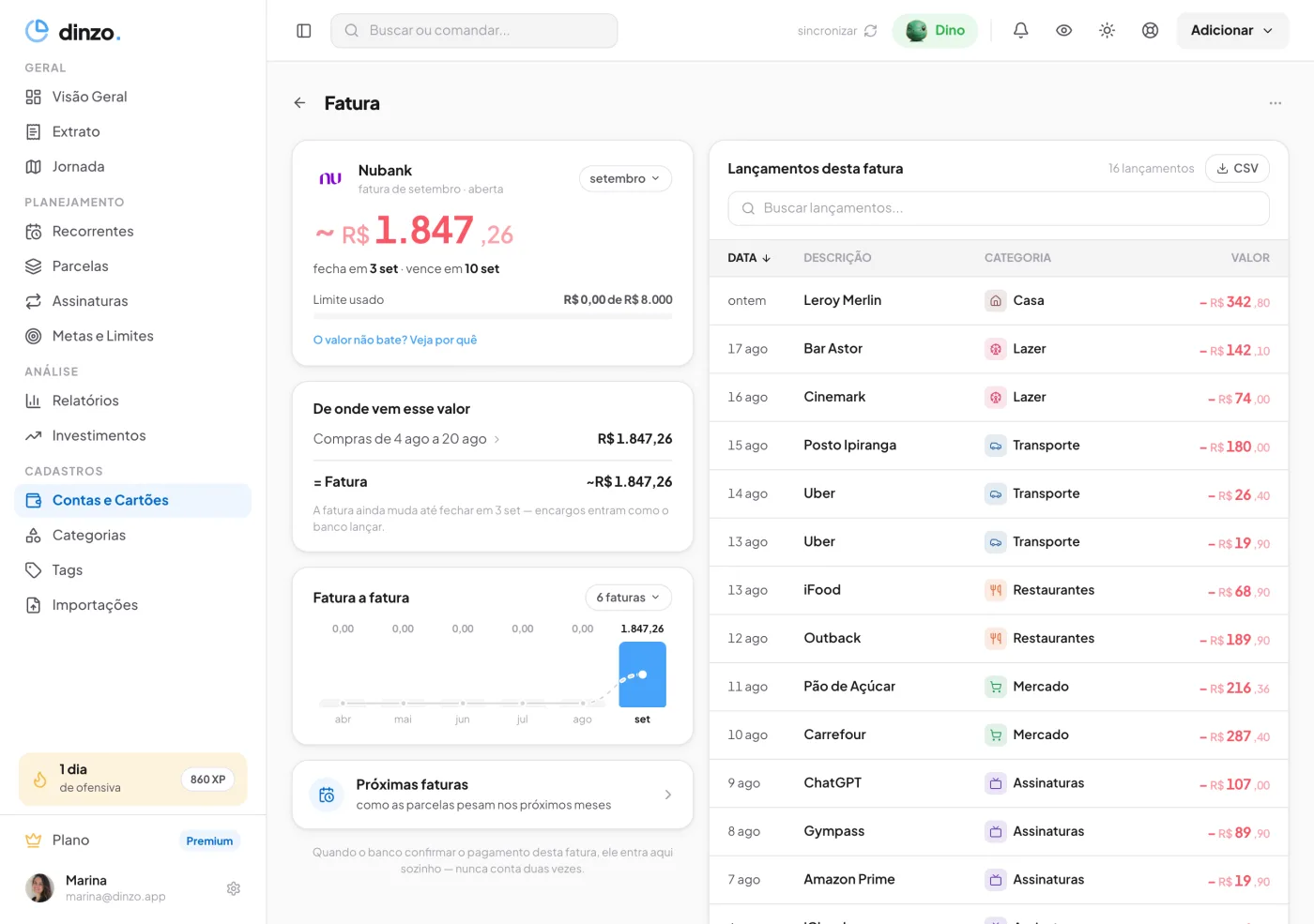Viewport: 1314px width, 924px height.
Task: Export entries with the CSV button
Action: click(x=1237, y=169)
